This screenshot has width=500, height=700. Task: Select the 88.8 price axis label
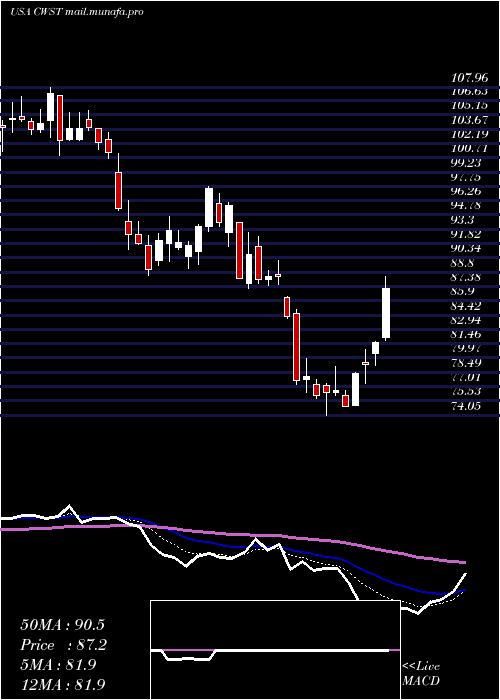(463, 263)
